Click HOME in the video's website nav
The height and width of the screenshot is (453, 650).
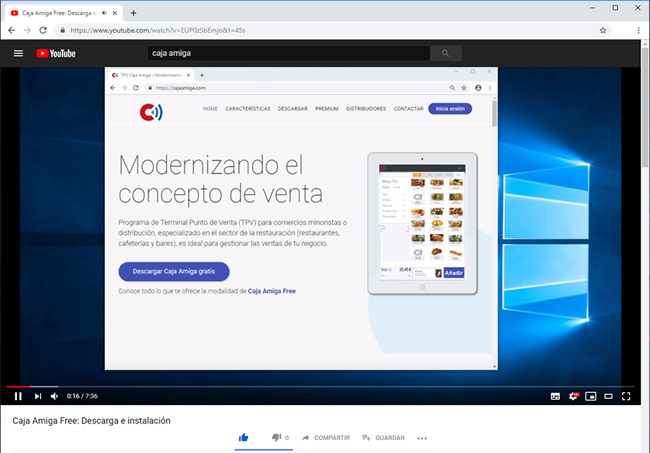tap(210, 109)
